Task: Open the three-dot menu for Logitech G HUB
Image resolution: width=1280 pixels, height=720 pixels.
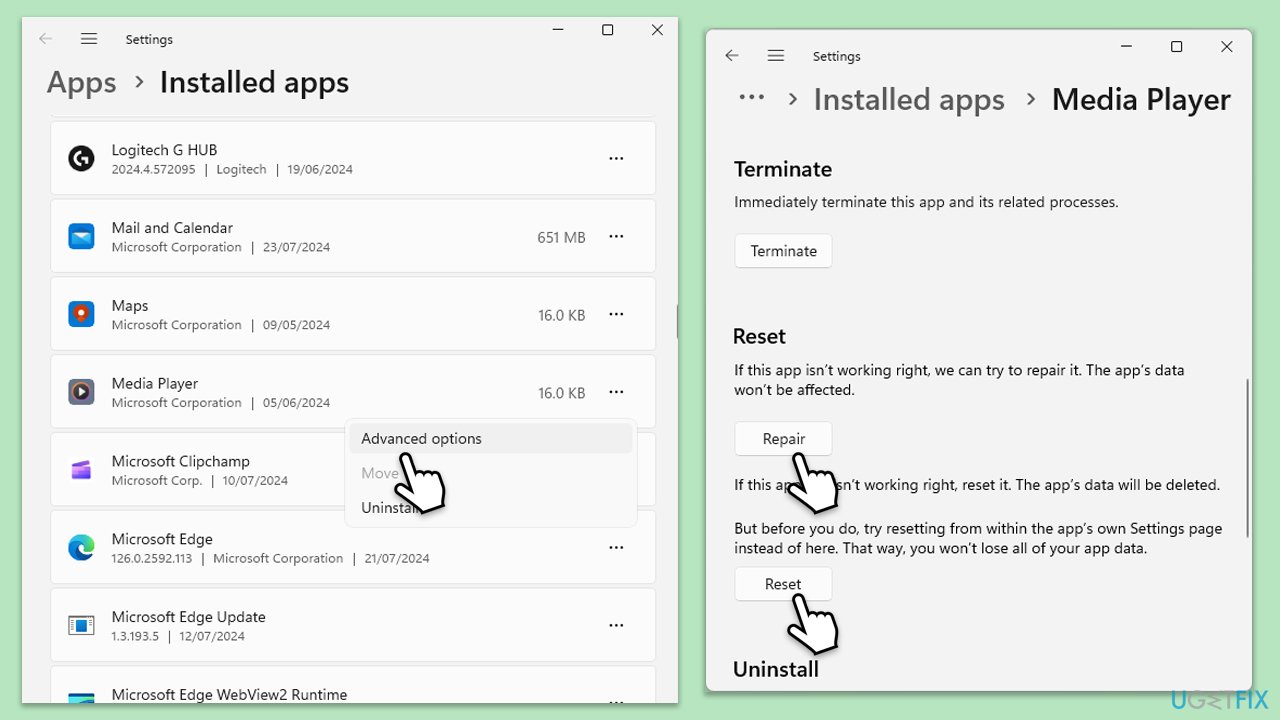Action: [x=616, y=158]
